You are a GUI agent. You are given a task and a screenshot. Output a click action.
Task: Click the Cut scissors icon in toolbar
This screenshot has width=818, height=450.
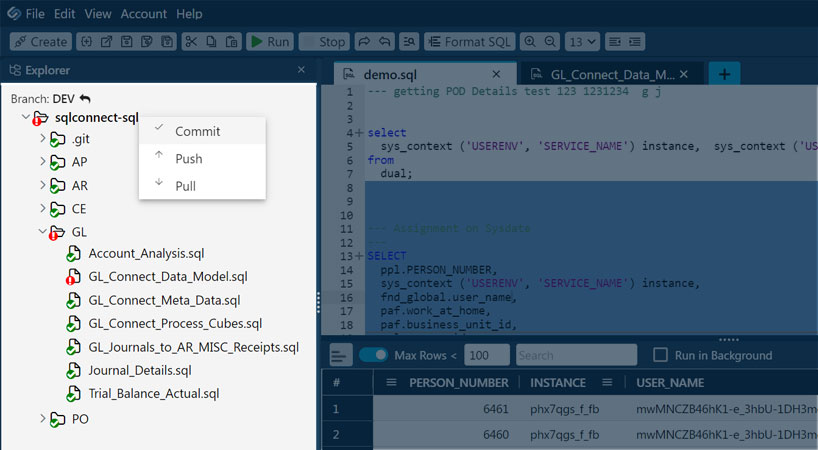pos(191,42)
